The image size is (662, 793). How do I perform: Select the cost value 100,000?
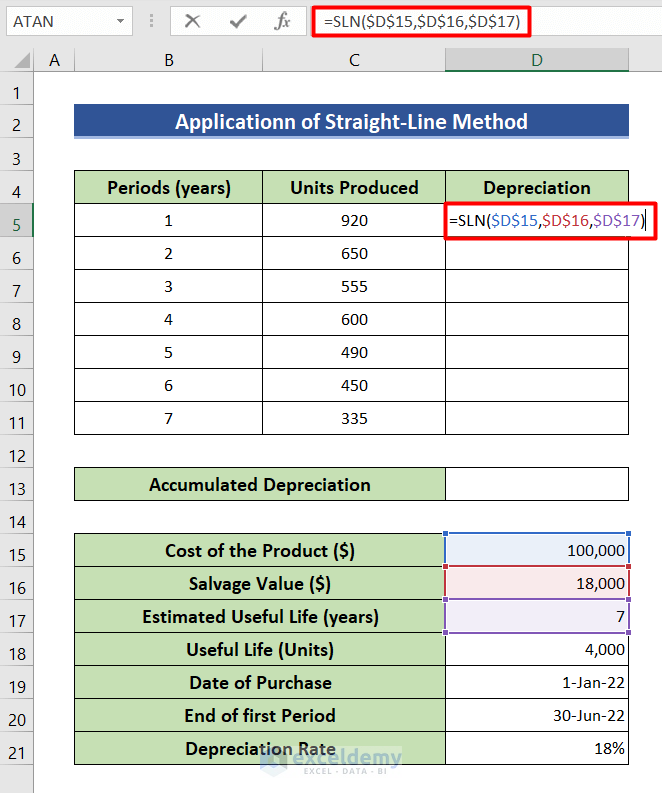pos(537,550)
